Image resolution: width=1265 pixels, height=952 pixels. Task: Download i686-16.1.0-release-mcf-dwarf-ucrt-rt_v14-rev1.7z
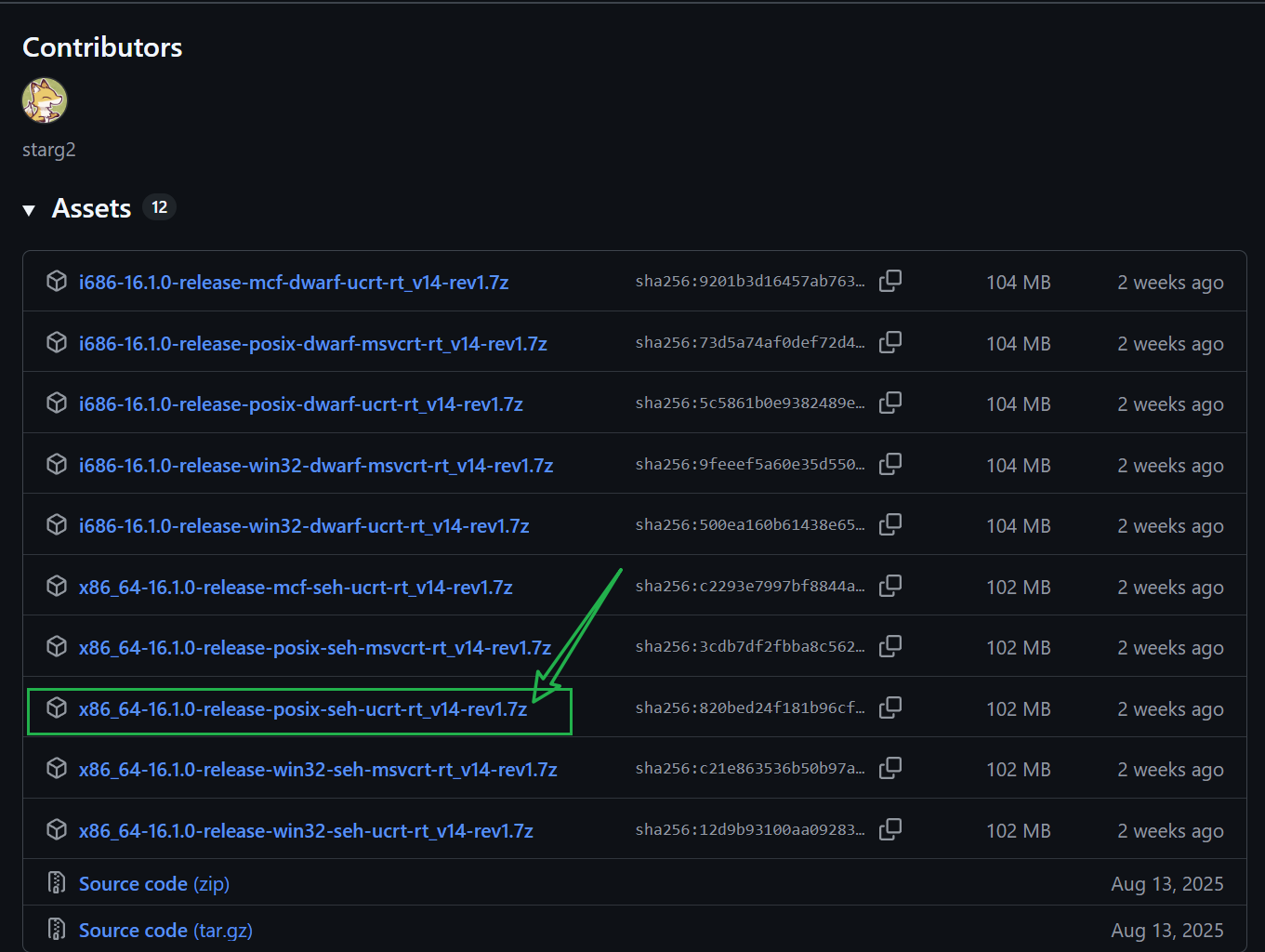click(294, 283)
